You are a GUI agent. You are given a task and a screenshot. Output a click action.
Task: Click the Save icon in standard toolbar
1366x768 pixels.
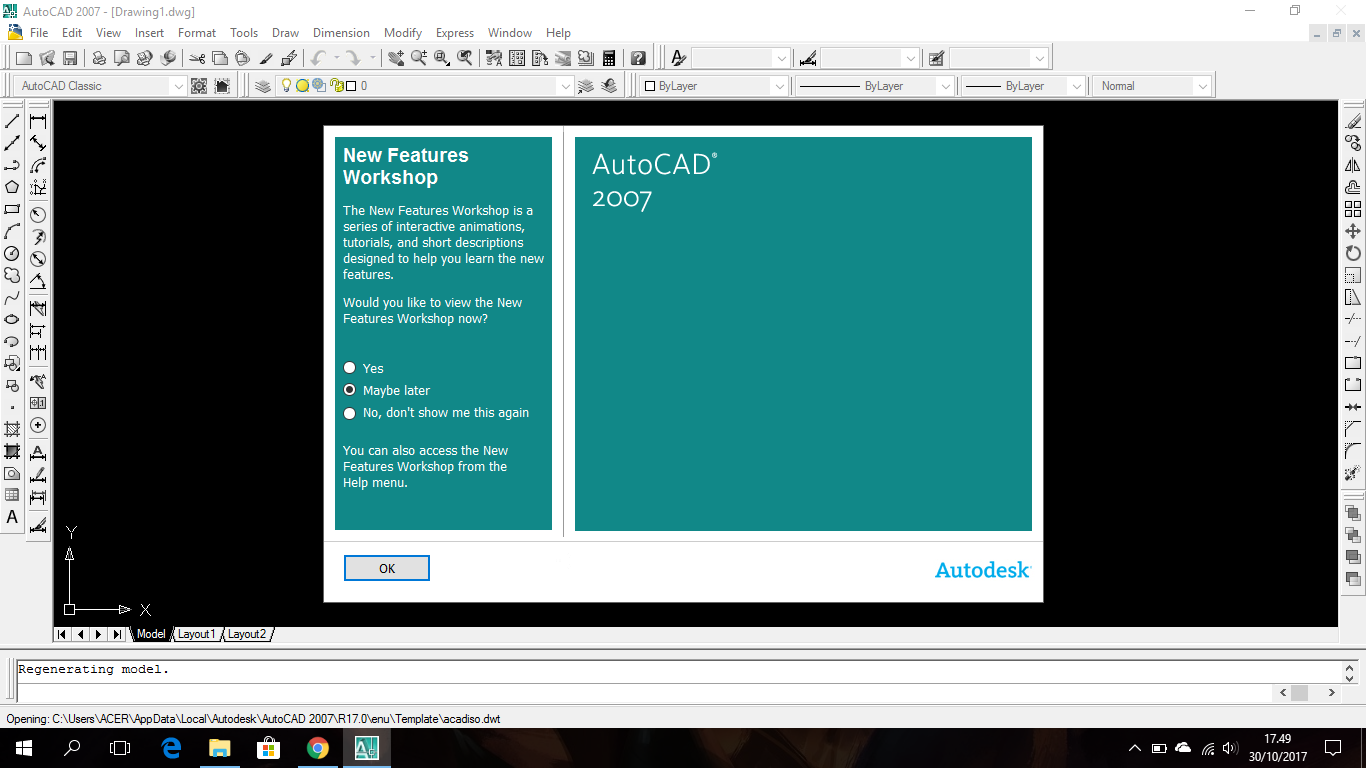click(70, 58)
